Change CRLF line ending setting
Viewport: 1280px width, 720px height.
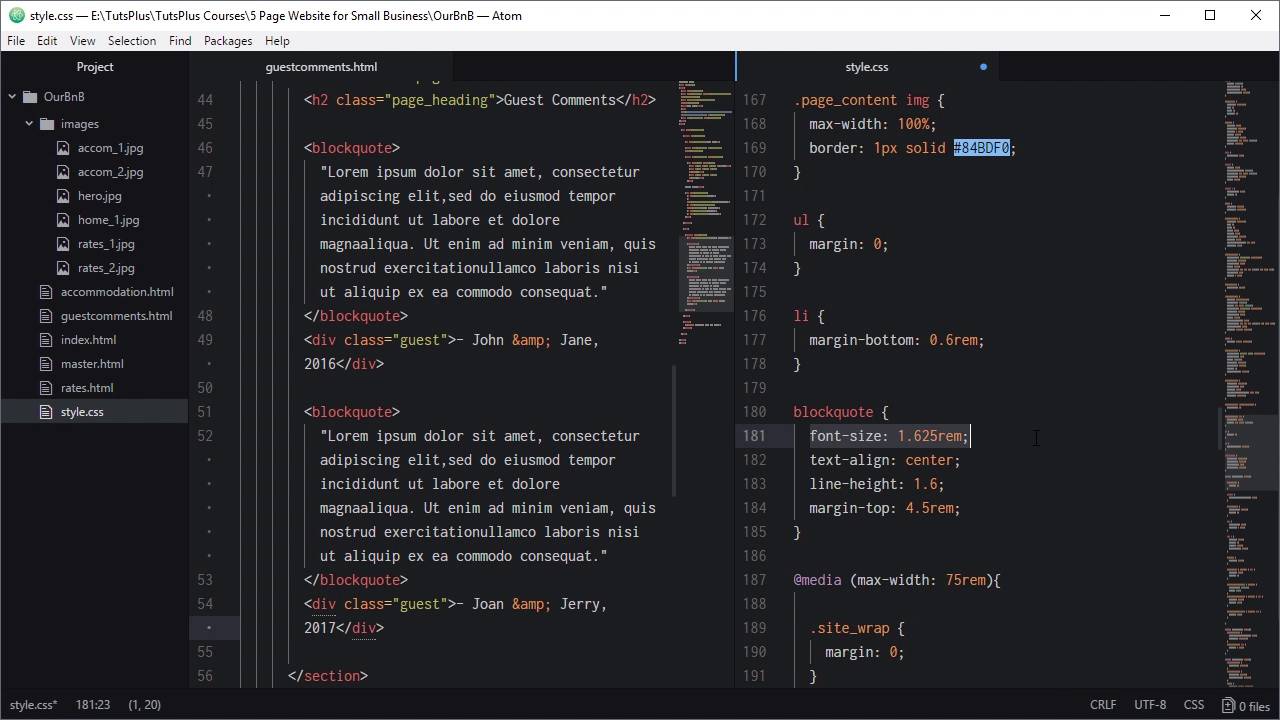coord(1103,705)
